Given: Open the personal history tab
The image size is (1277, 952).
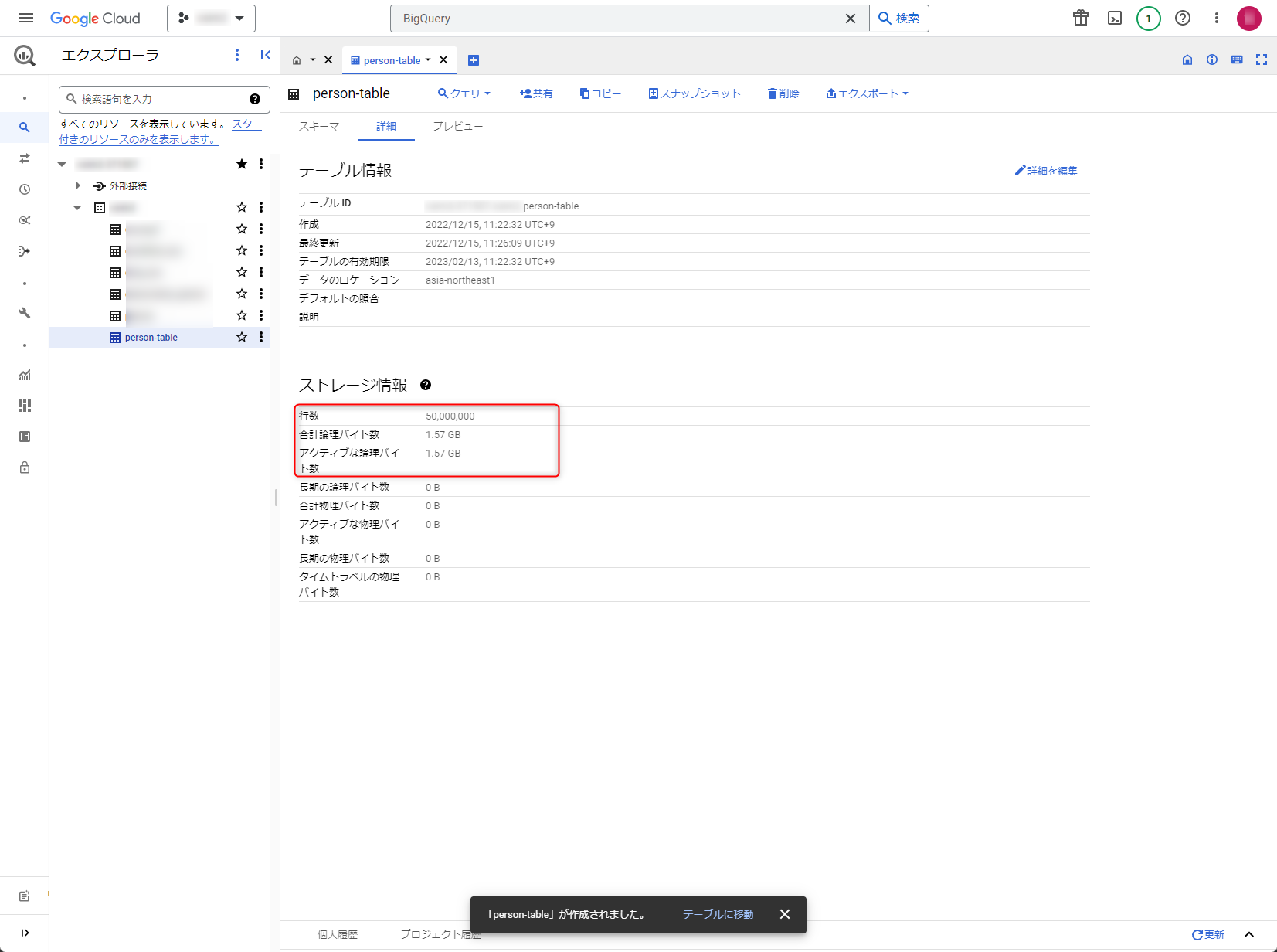Looking at the screenshot, I should [x=338, y=934].
